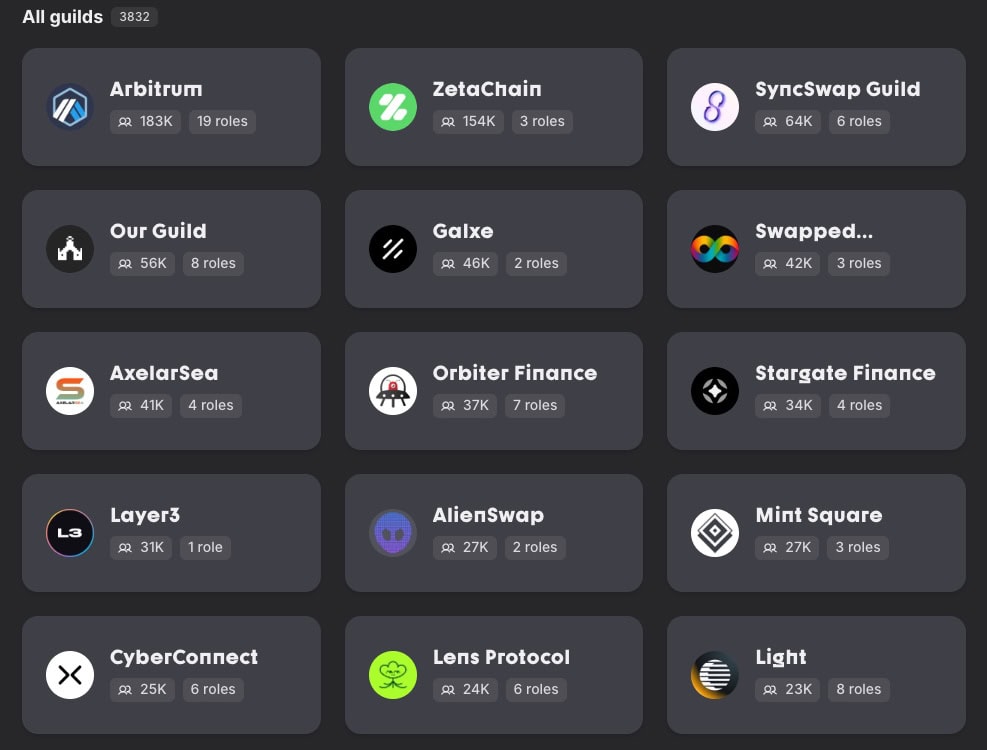Click the Our Guild castle icon
The width and height of the screenshot is (987, 750).
pyautogui.click(x=70, y=249)
